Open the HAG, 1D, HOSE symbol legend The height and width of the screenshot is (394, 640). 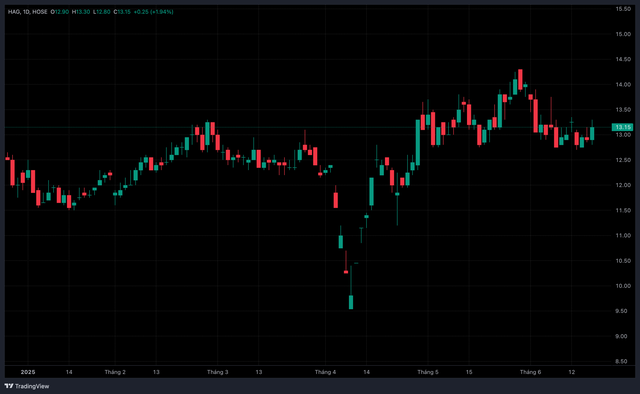click(x=27, y=12)
